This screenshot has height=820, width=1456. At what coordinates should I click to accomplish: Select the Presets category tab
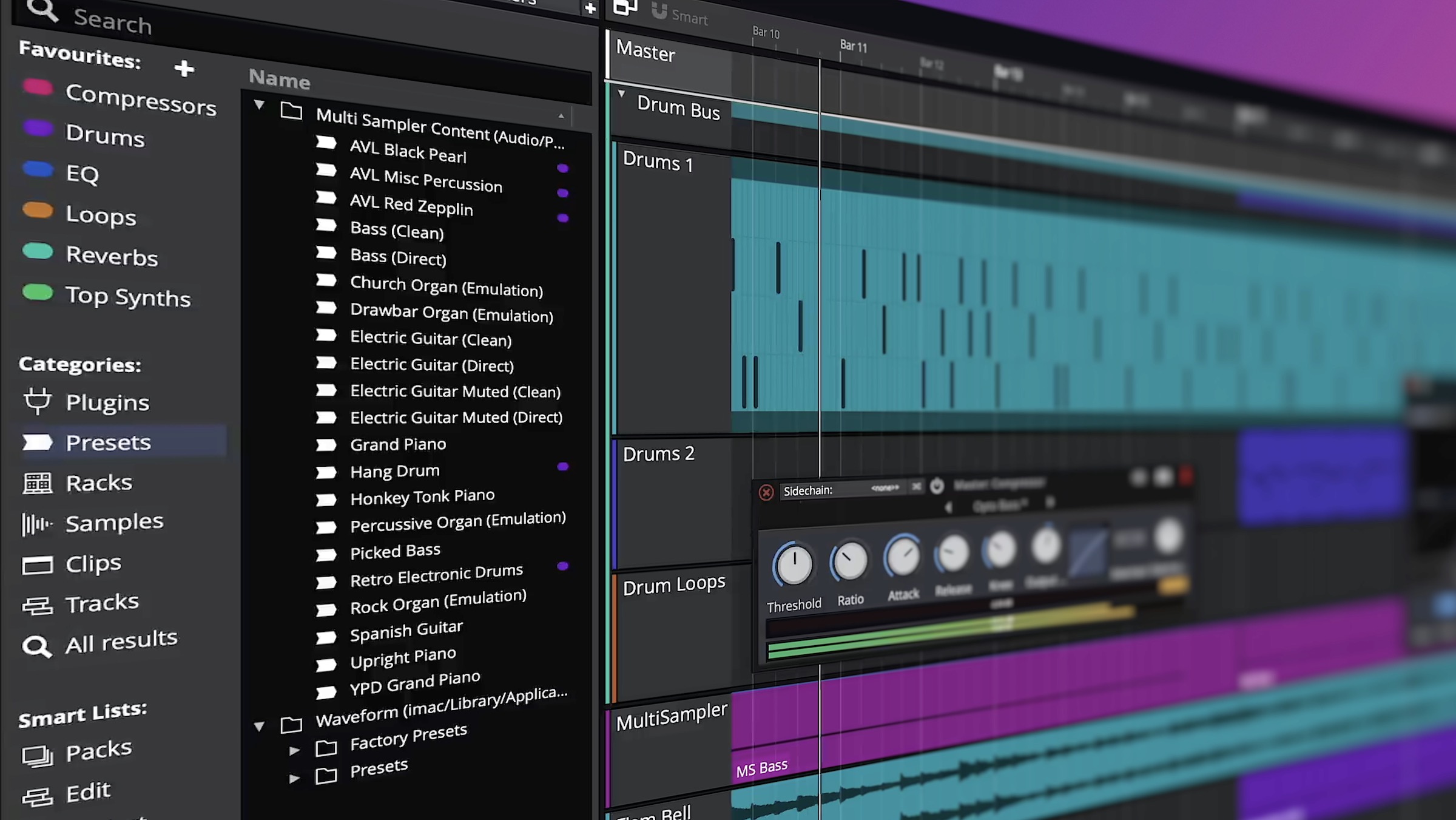(107, 442)
